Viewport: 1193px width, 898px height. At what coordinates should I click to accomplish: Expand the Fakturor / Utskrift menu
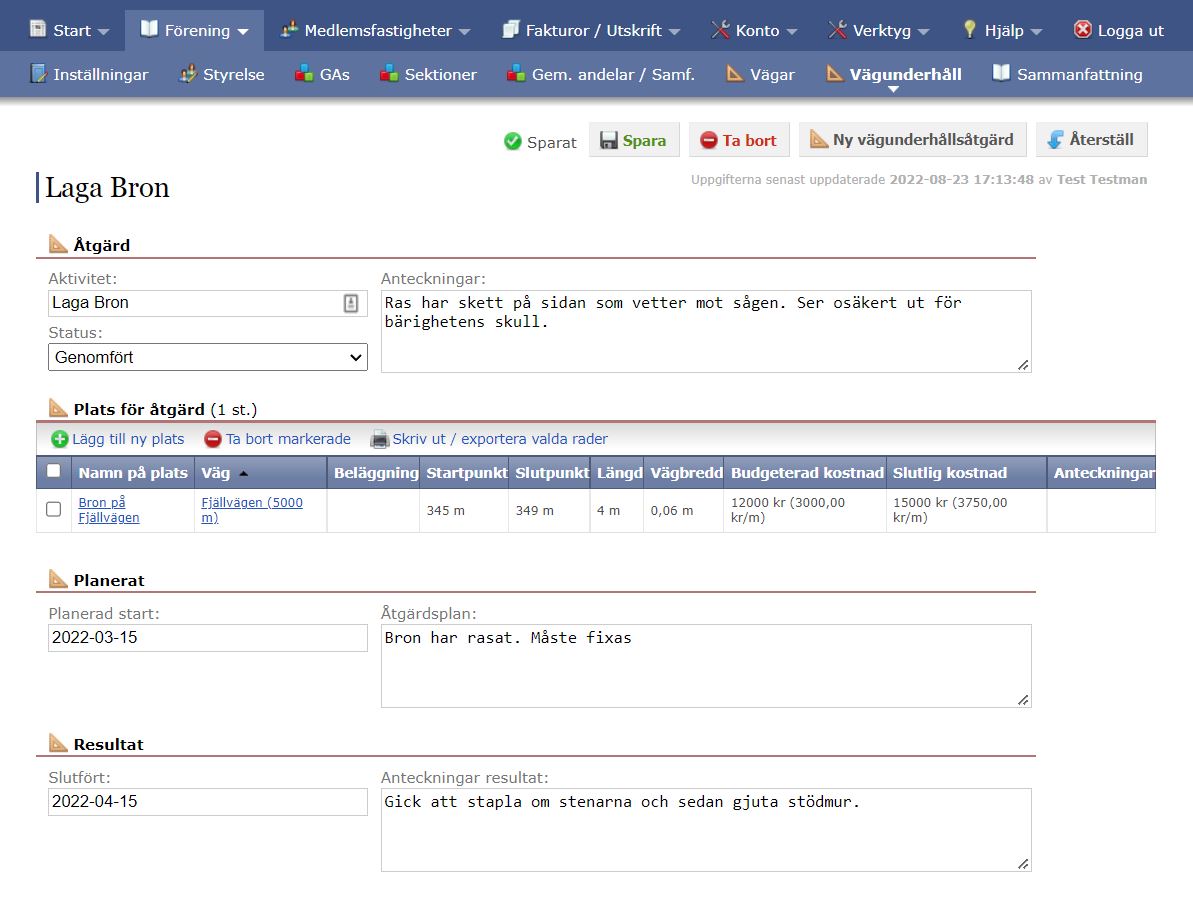(x=592, y=30)
